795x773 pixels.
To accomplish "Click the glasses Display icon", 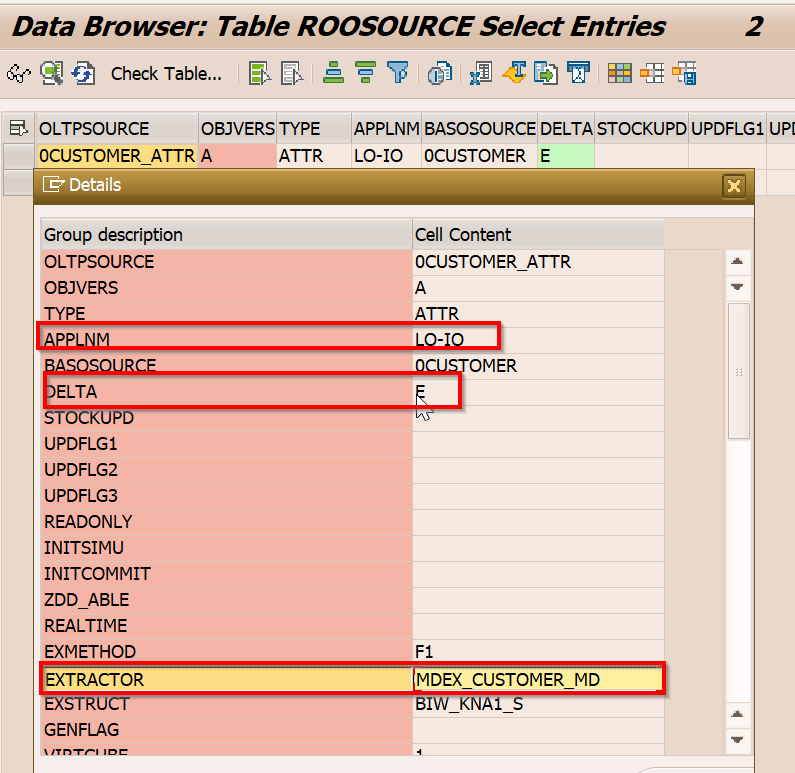I will (x=19, y=74).
